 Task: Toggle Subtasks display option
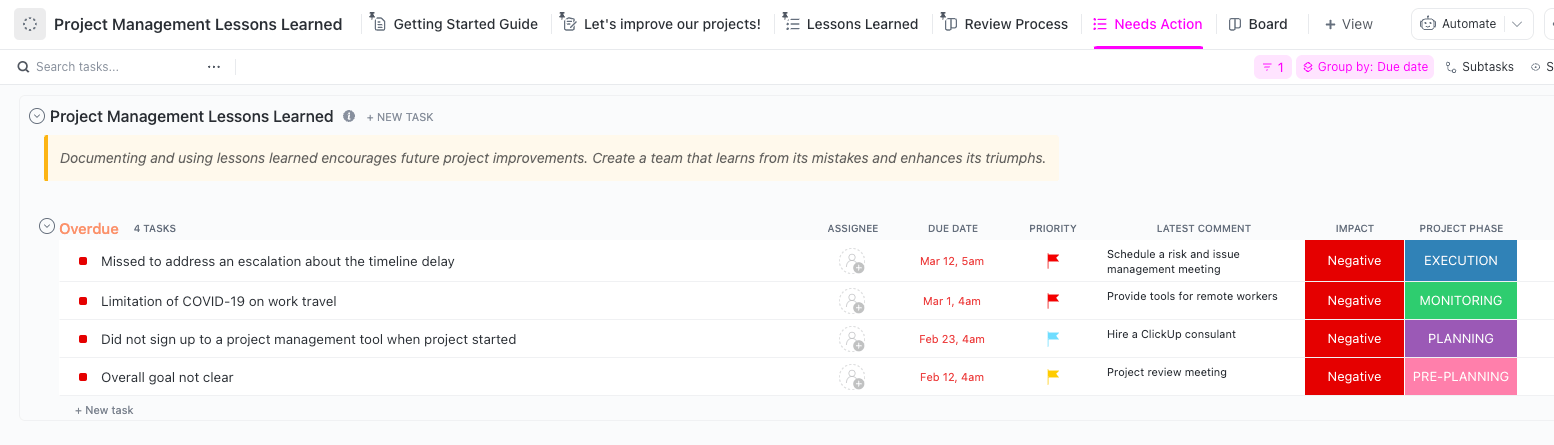1480,67
